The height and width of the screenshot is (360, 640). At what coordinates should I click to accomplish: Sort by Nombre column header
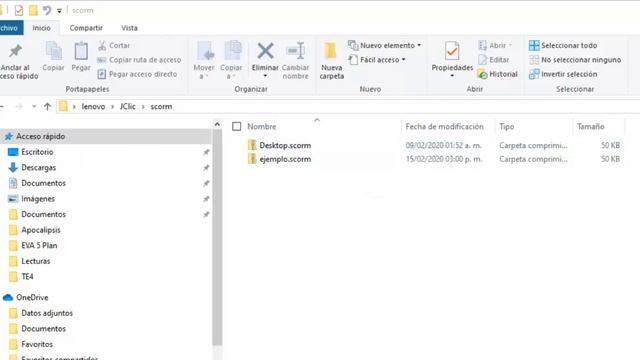click(262, 127)
